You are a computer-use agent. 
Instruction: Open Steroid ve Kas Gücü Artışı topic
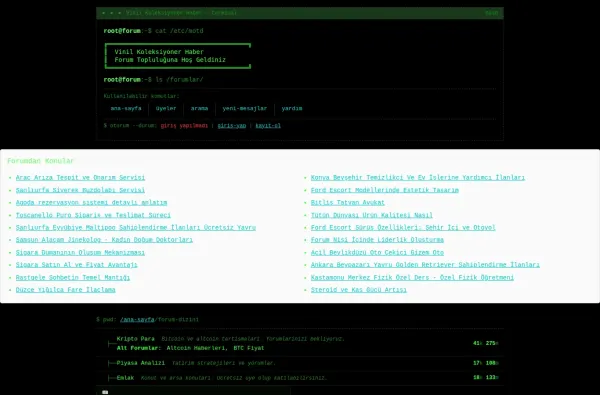click(359, 290)
